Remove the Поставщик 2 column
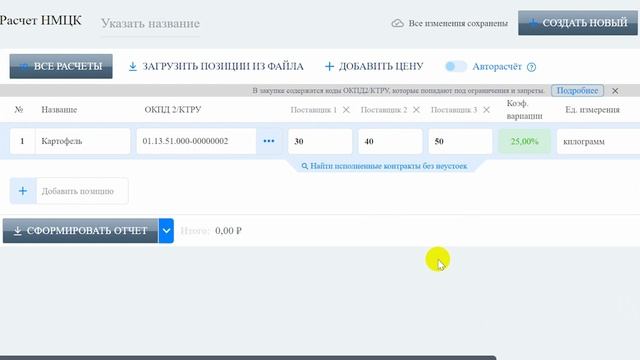The height and width of the screenshot is (360, 640). click(416, 110)
